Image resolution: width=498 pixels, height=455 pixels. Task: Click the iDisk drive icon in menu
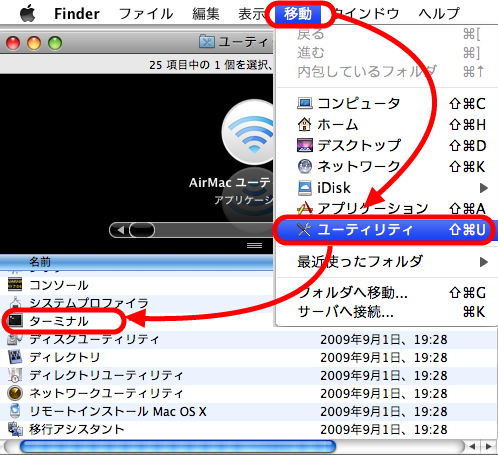coord(305,188)
